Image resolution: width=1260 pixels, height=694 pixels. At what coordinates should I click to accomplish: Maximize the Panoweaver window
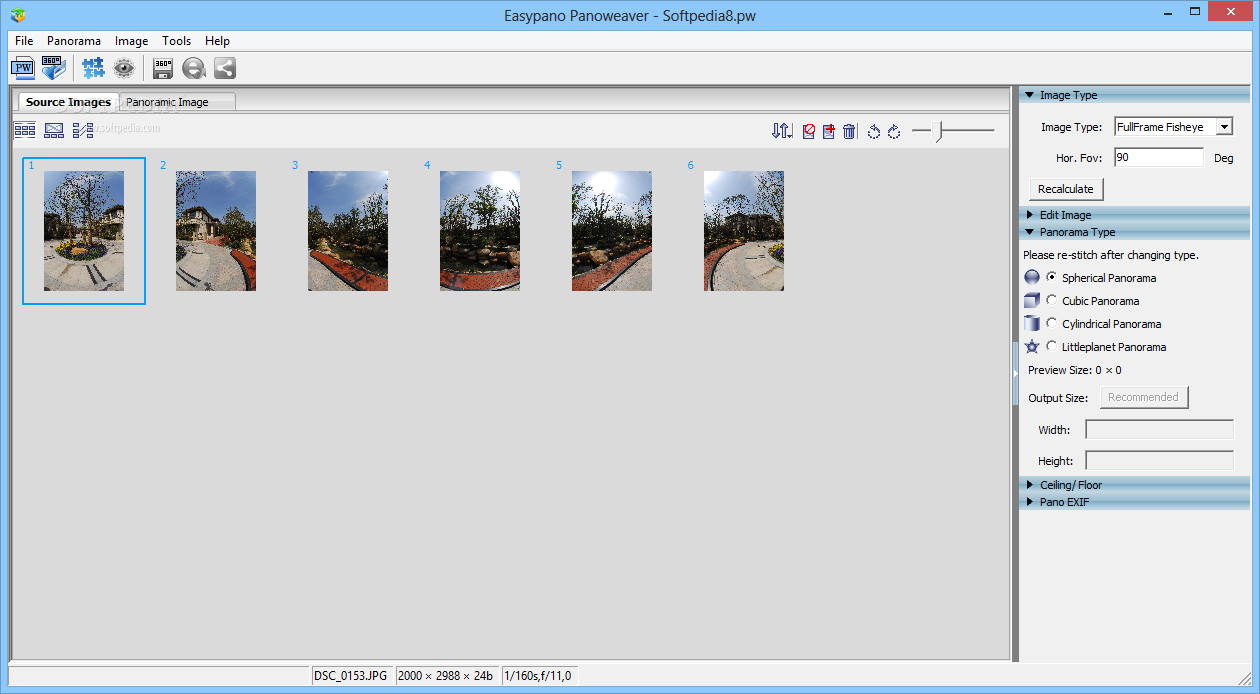click(x=1193, y=11)
